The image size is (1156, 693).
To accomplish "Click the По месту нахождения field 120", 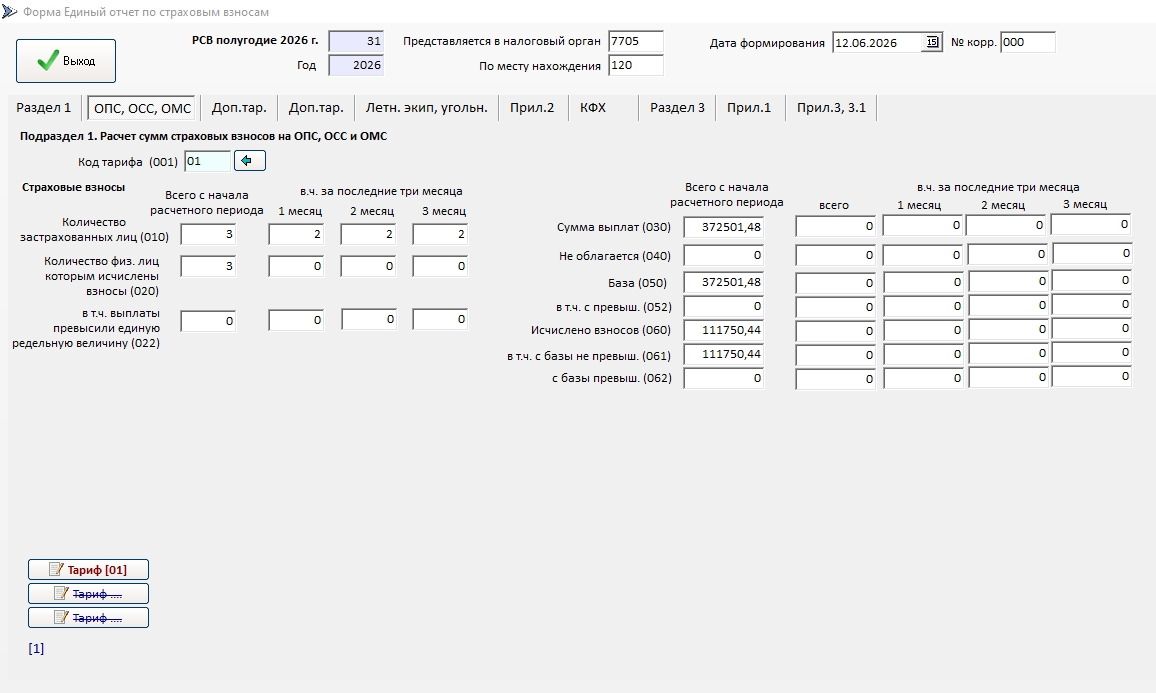I will pyautogui.click(x=636, y=66).
